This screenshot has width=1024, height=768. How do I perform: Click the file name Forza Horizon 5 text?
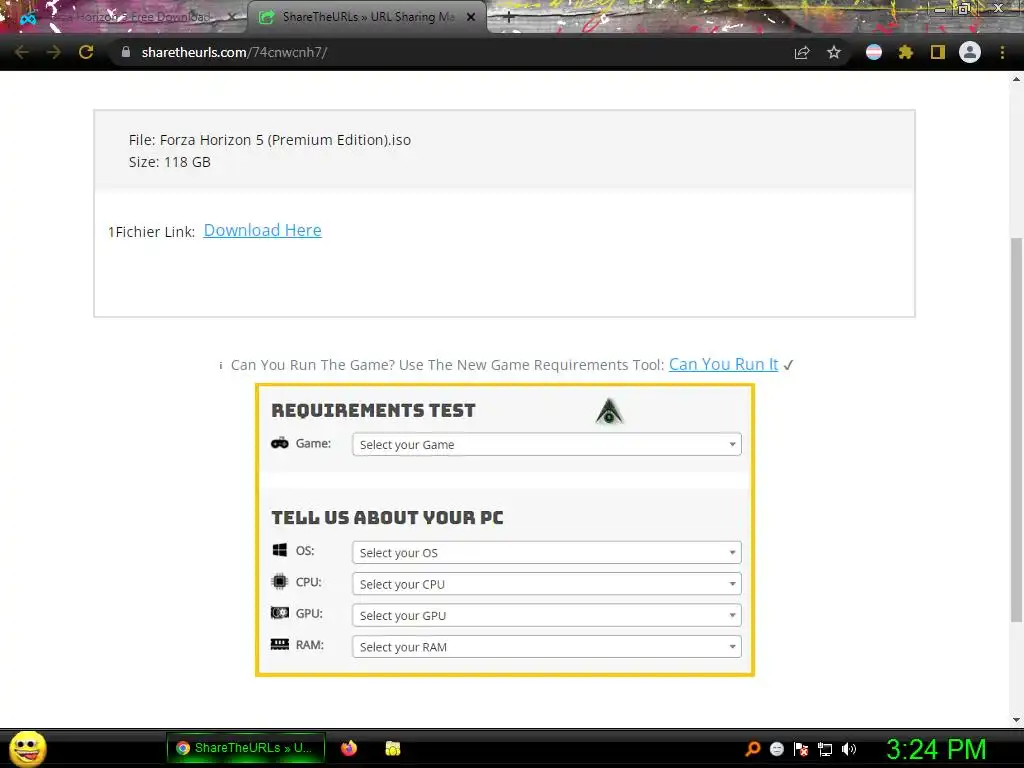(270, 140)
